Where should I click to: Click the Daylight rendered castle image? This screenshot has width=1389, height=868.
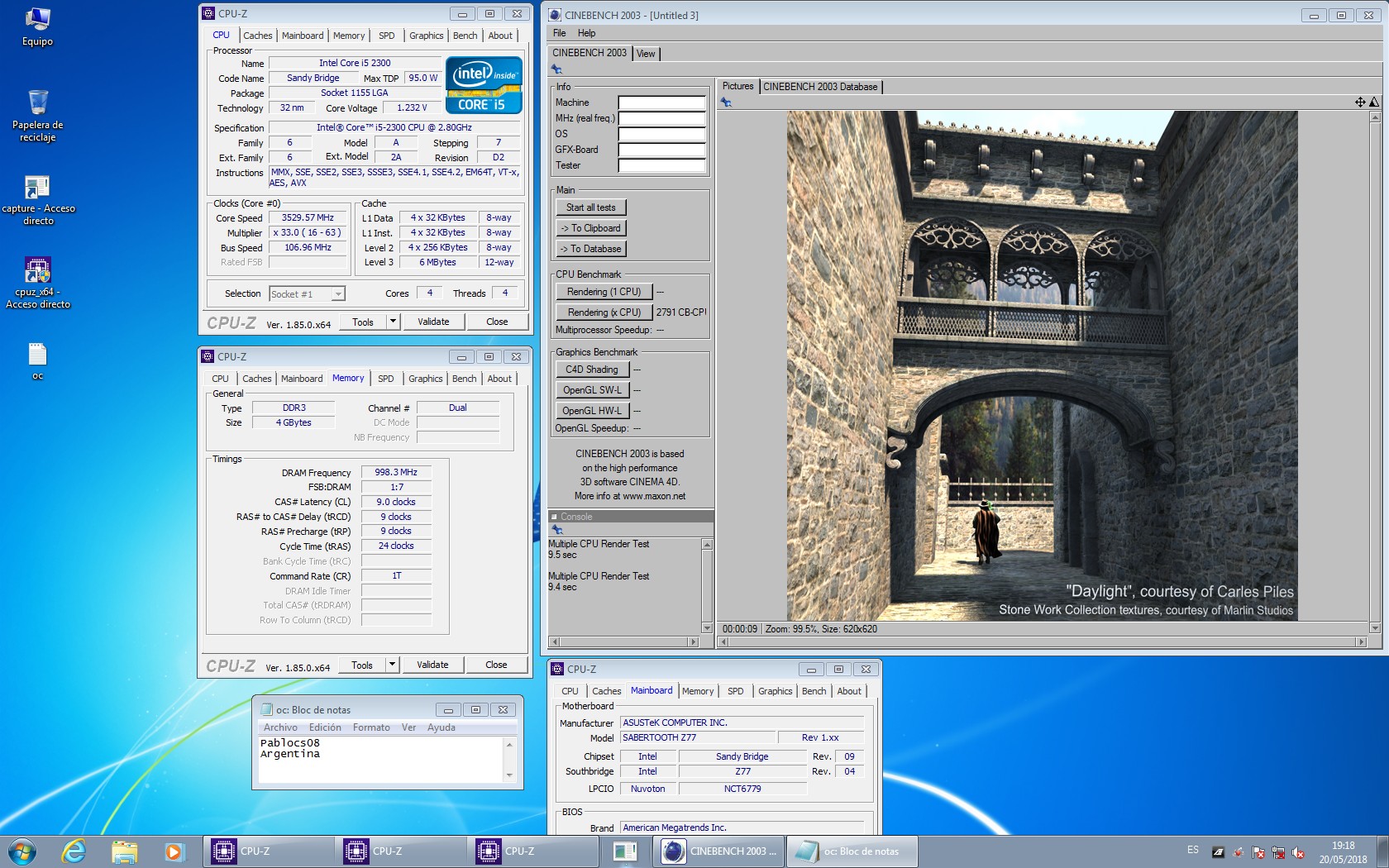pyautogui.click(x=1042, y=365)
